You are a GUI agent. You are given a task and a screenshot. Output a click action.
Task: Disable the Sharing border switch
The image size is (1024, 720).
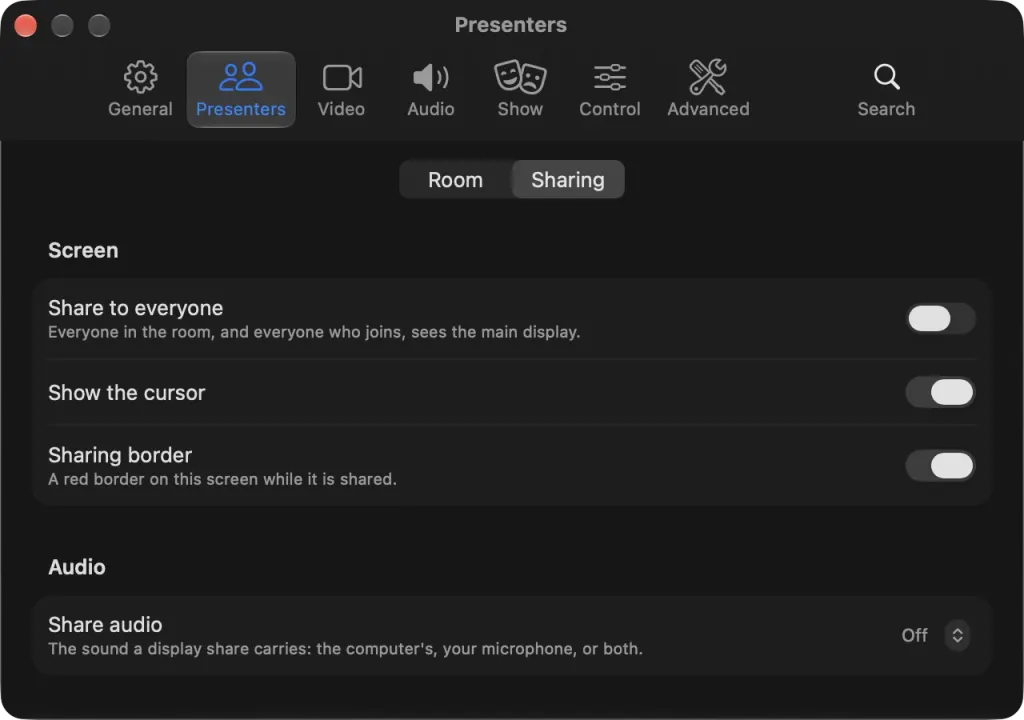pos(940,466)
